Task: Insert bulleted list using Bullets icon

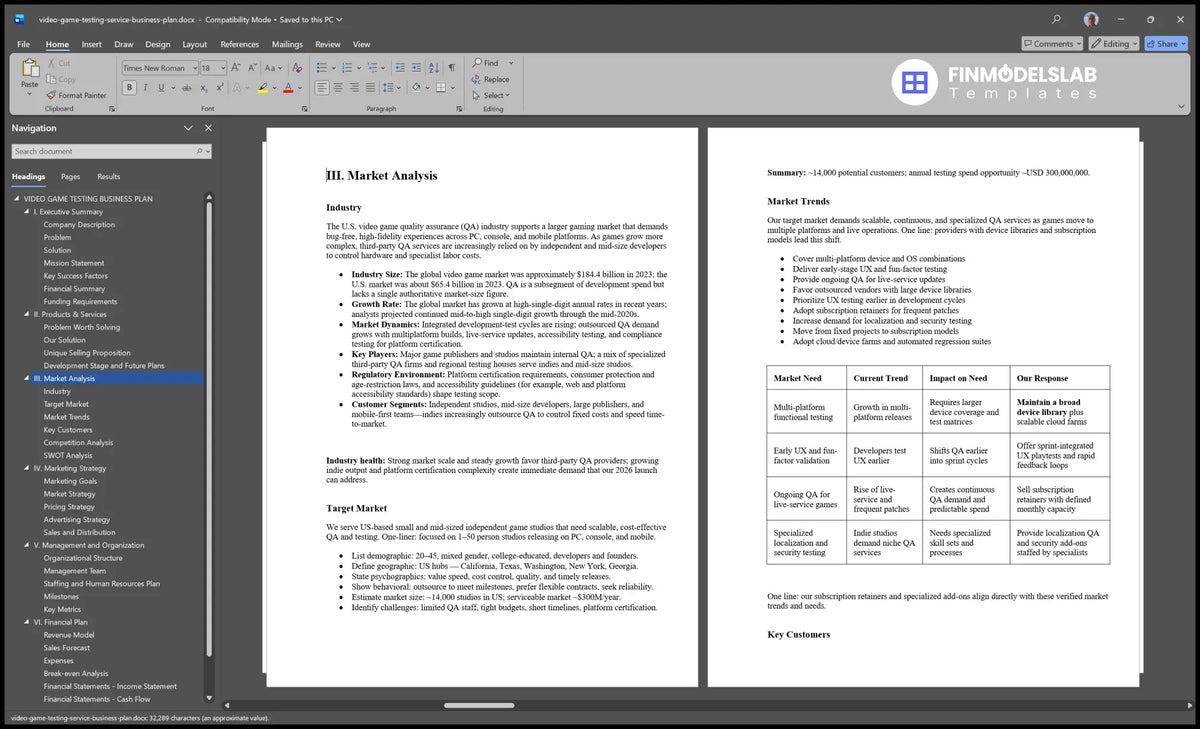Action: pyautogui.click(x=321, y=68)
